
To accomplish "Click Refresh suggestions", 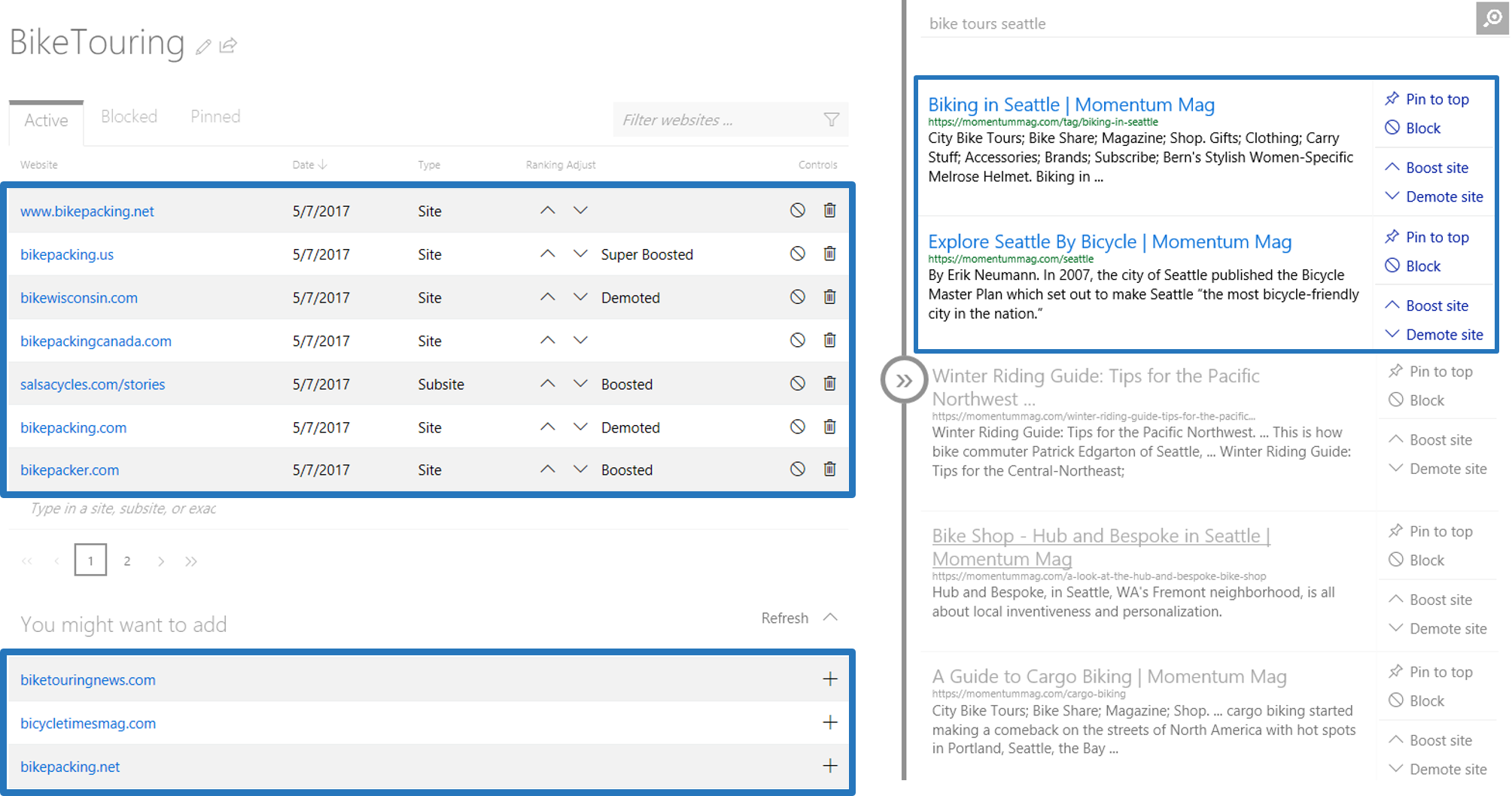I will click(784, 618).
